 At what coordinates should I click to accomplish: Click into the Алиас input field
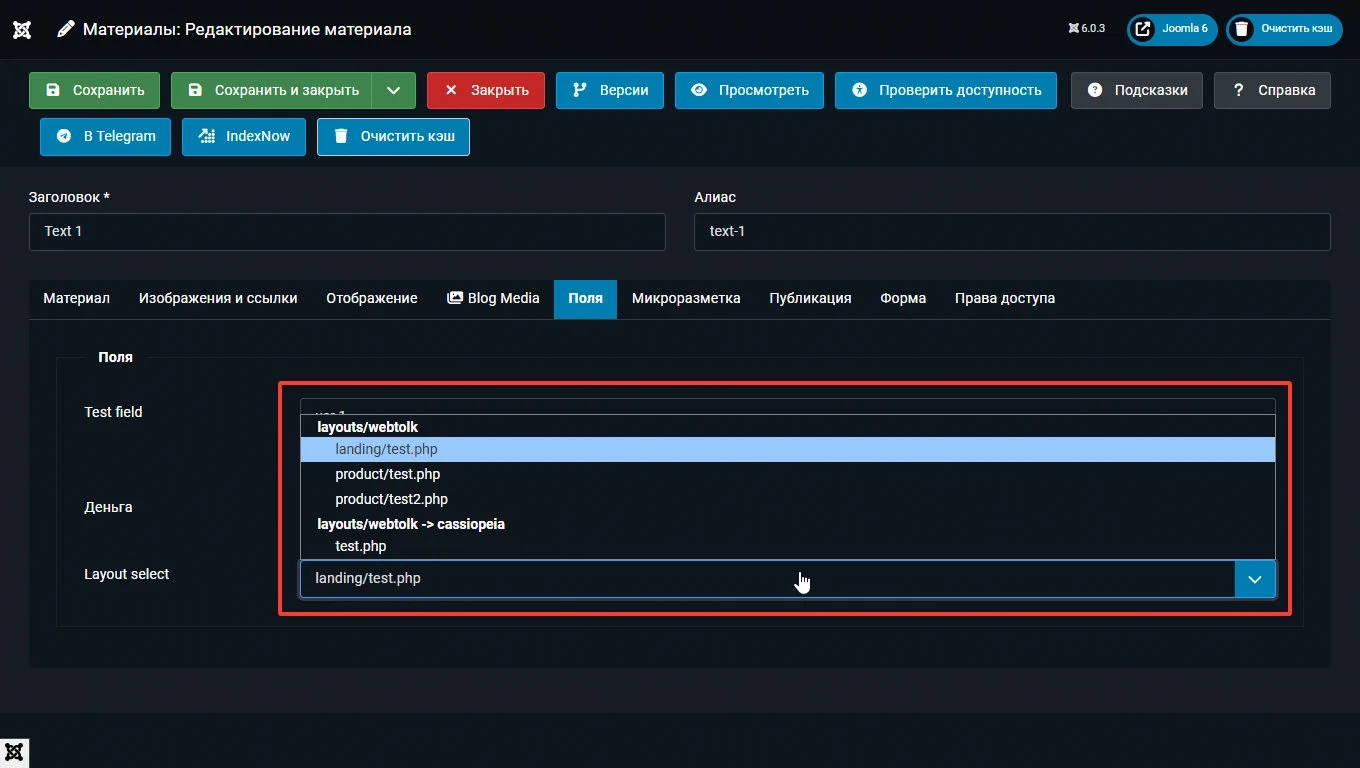point(1011,231)
